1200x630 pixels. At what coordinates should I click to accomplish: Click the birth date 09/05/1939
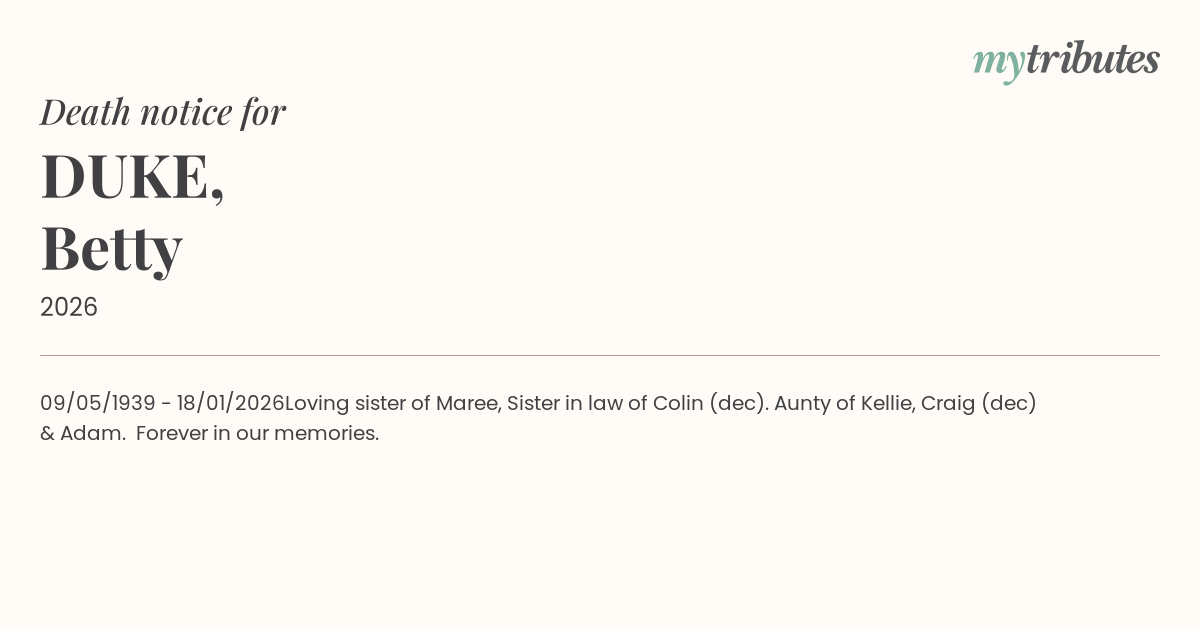click(98, 404)
